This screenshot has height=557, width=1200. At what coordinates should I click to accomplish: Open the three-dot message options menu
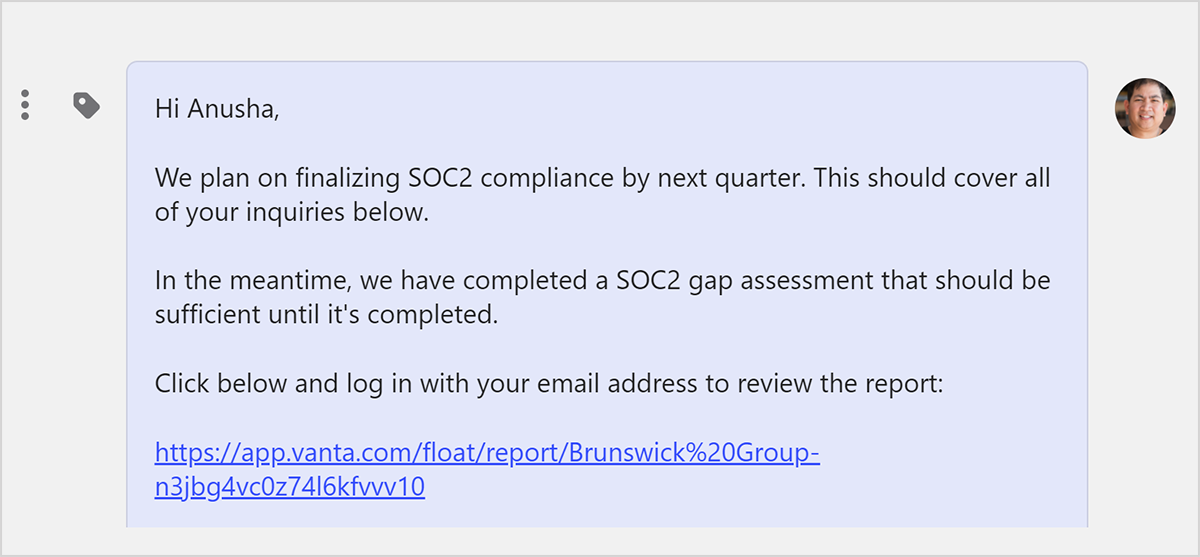coord(25,105)
